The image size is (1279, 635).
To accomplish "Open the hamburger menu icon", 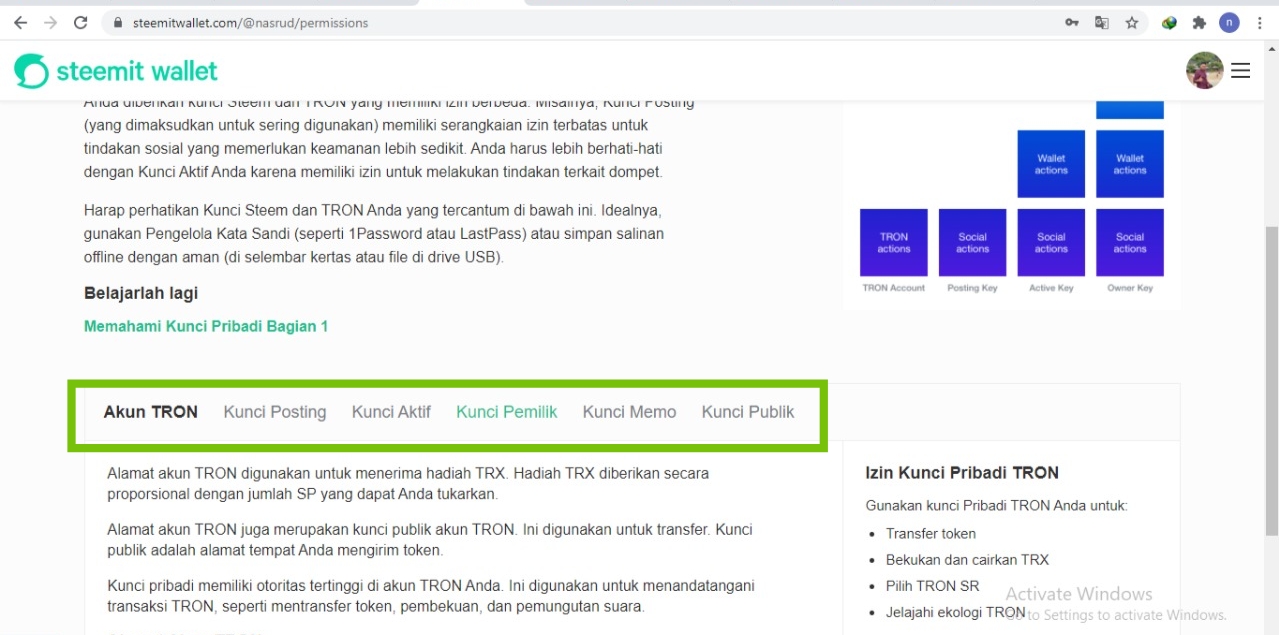I will [x=1241, y=71].
